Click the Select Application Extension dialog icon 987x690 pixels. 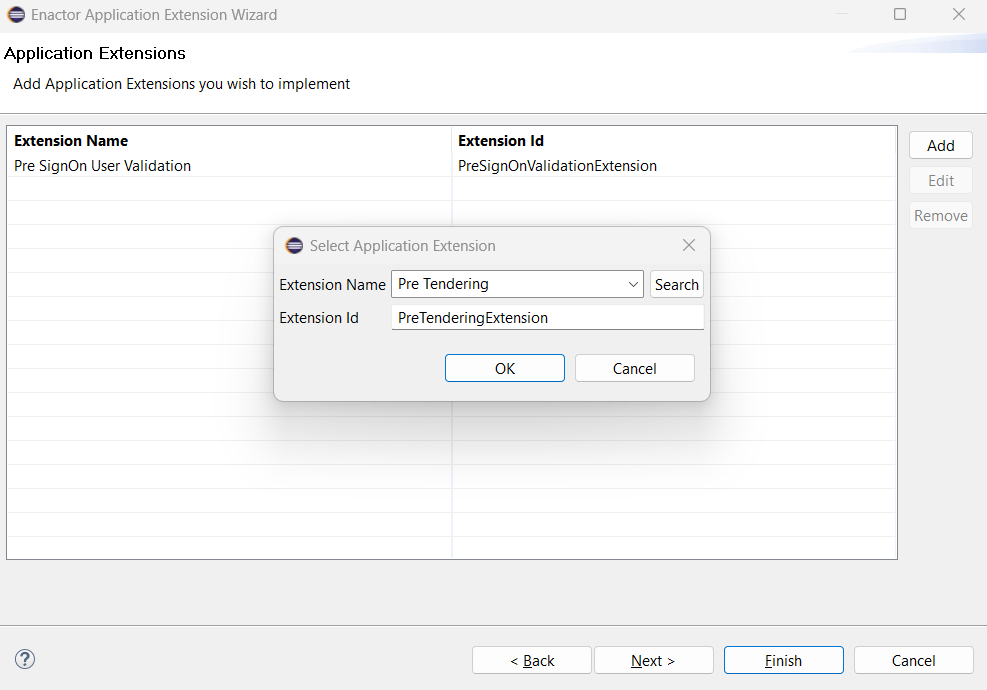294,246
